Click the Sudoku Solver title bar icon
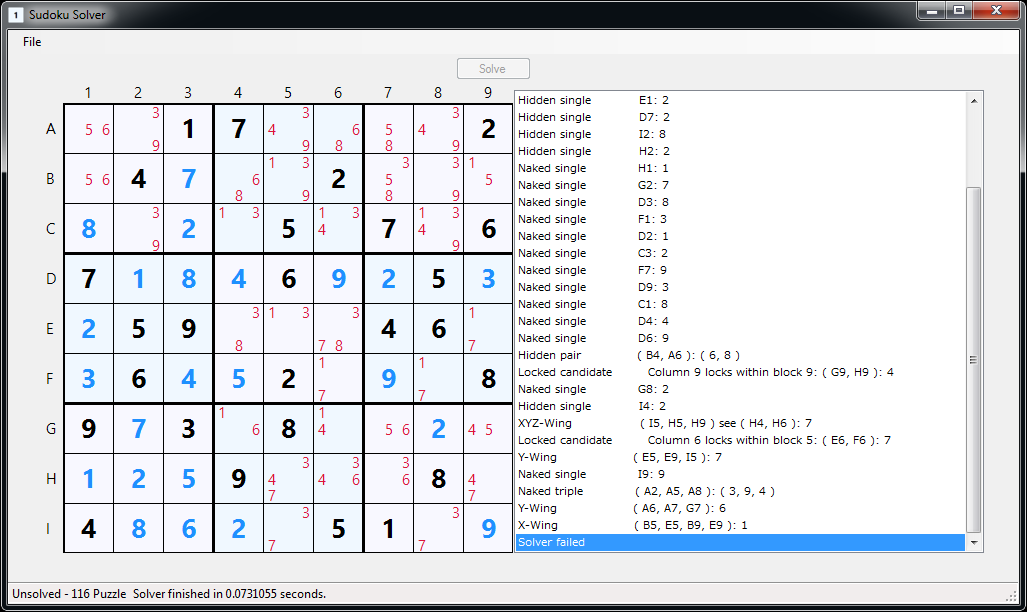The width and height of the screenshot is (1027, 612). 16,14
